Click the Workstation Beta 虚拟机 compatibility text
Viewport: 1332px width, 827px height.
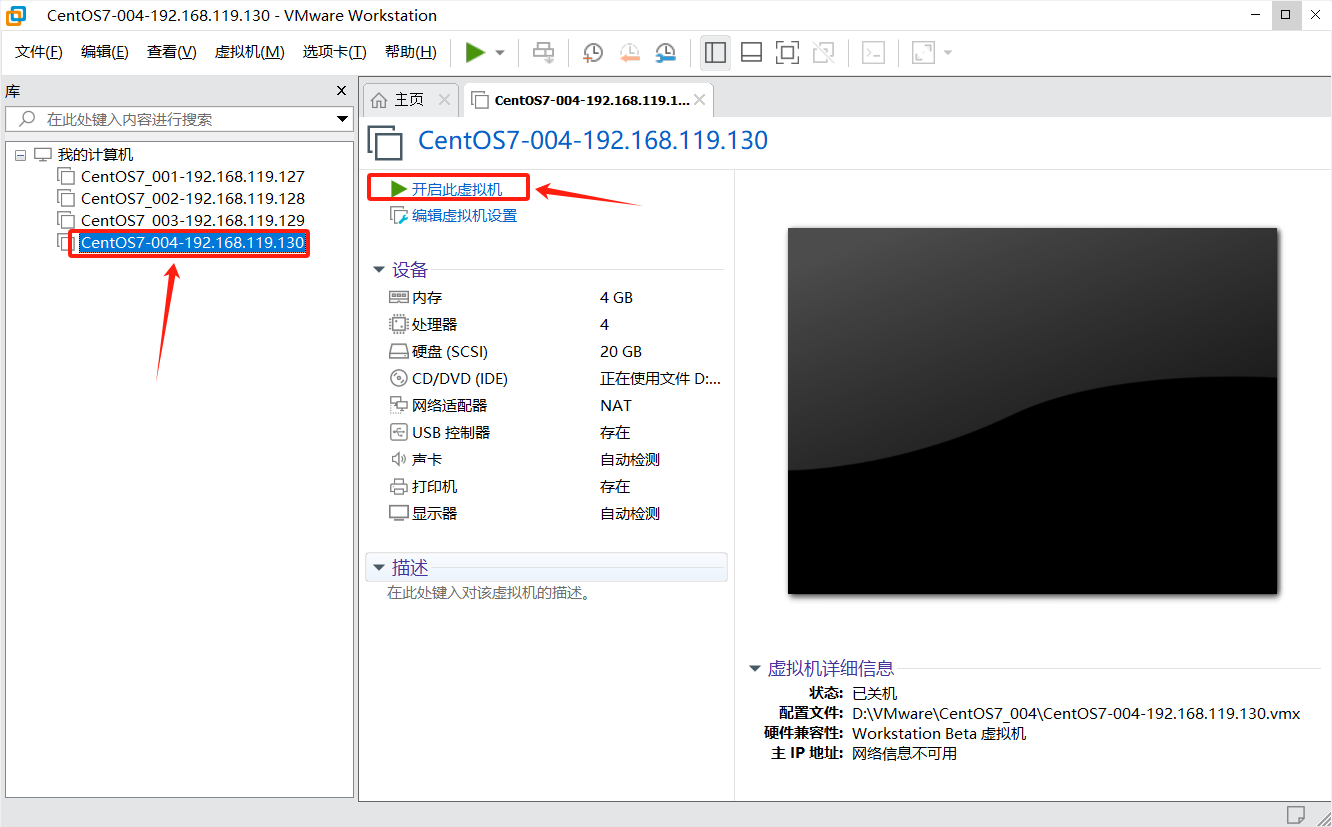(939, 734)
